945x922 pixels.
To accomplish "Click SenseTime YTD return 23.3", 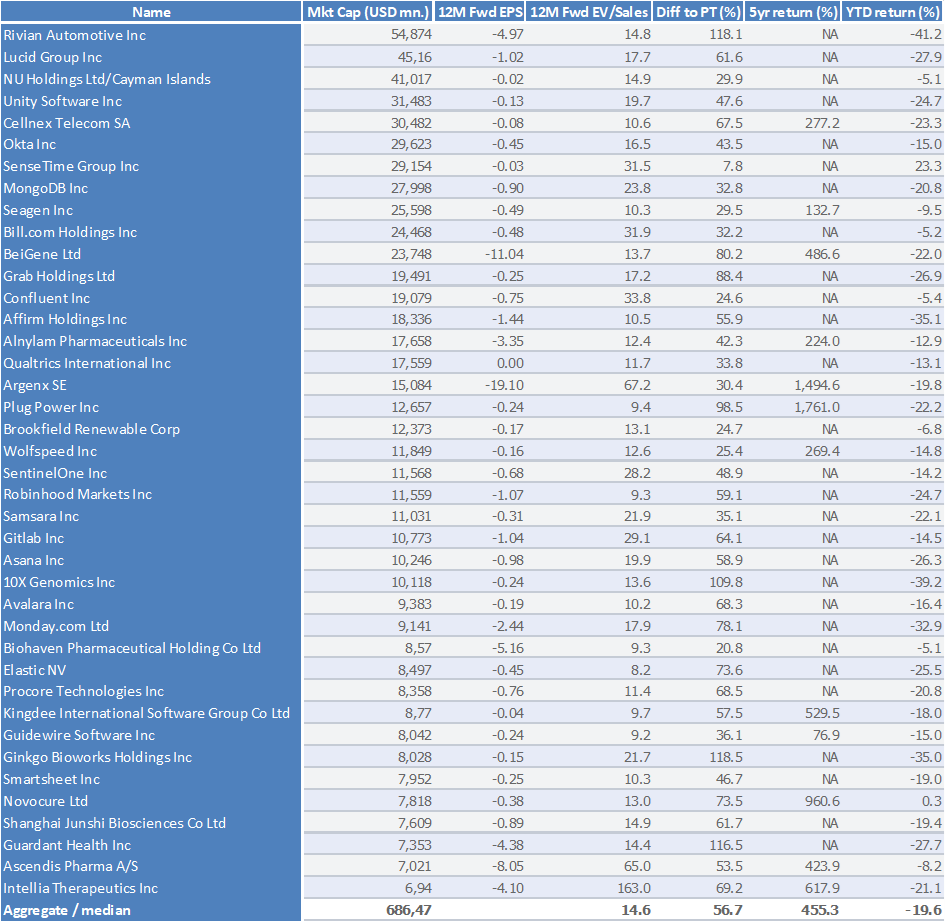I will click(x=928, y=166).
